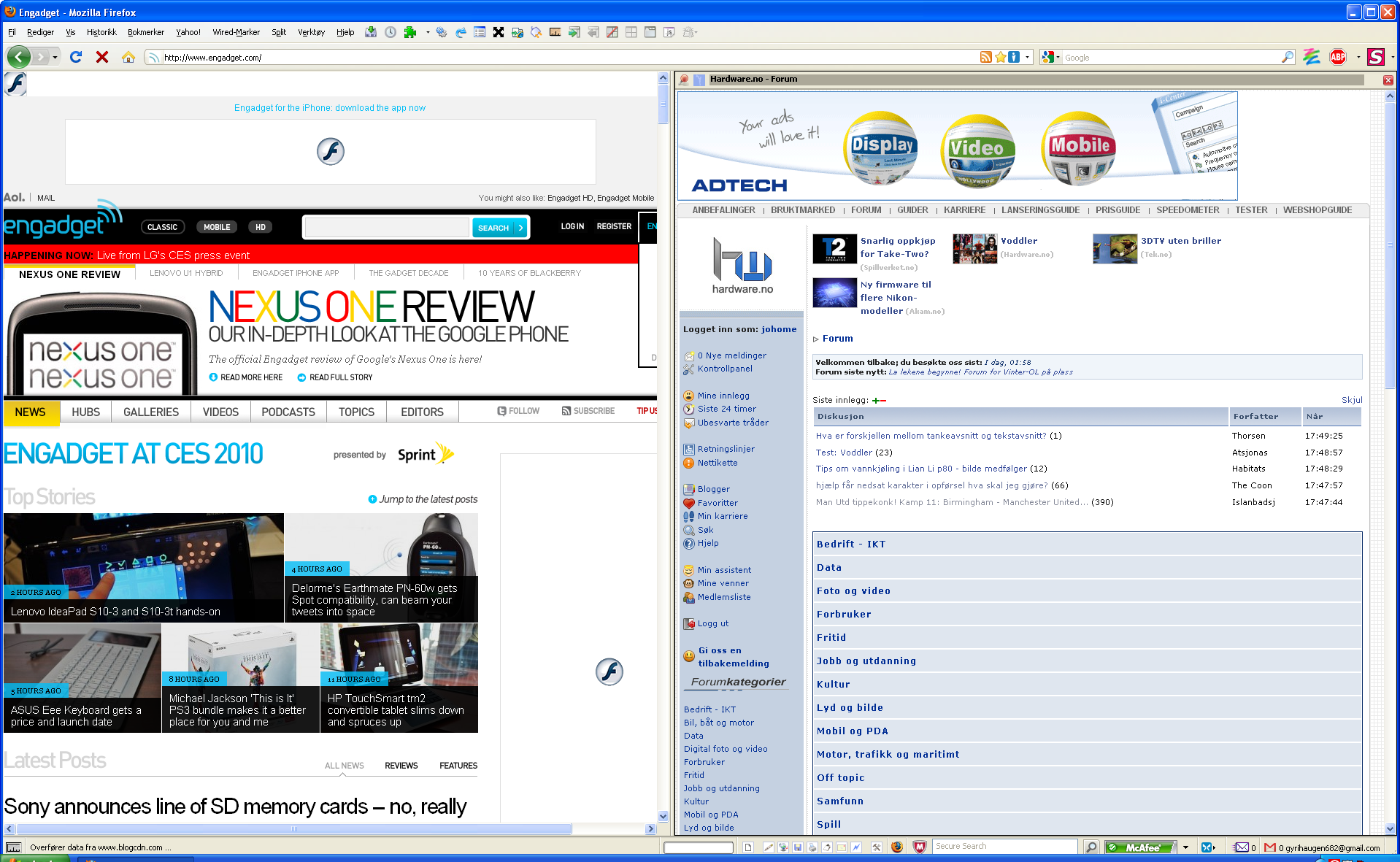Open the Verktøy menu

pyautogui.click(x=312, y=32)
